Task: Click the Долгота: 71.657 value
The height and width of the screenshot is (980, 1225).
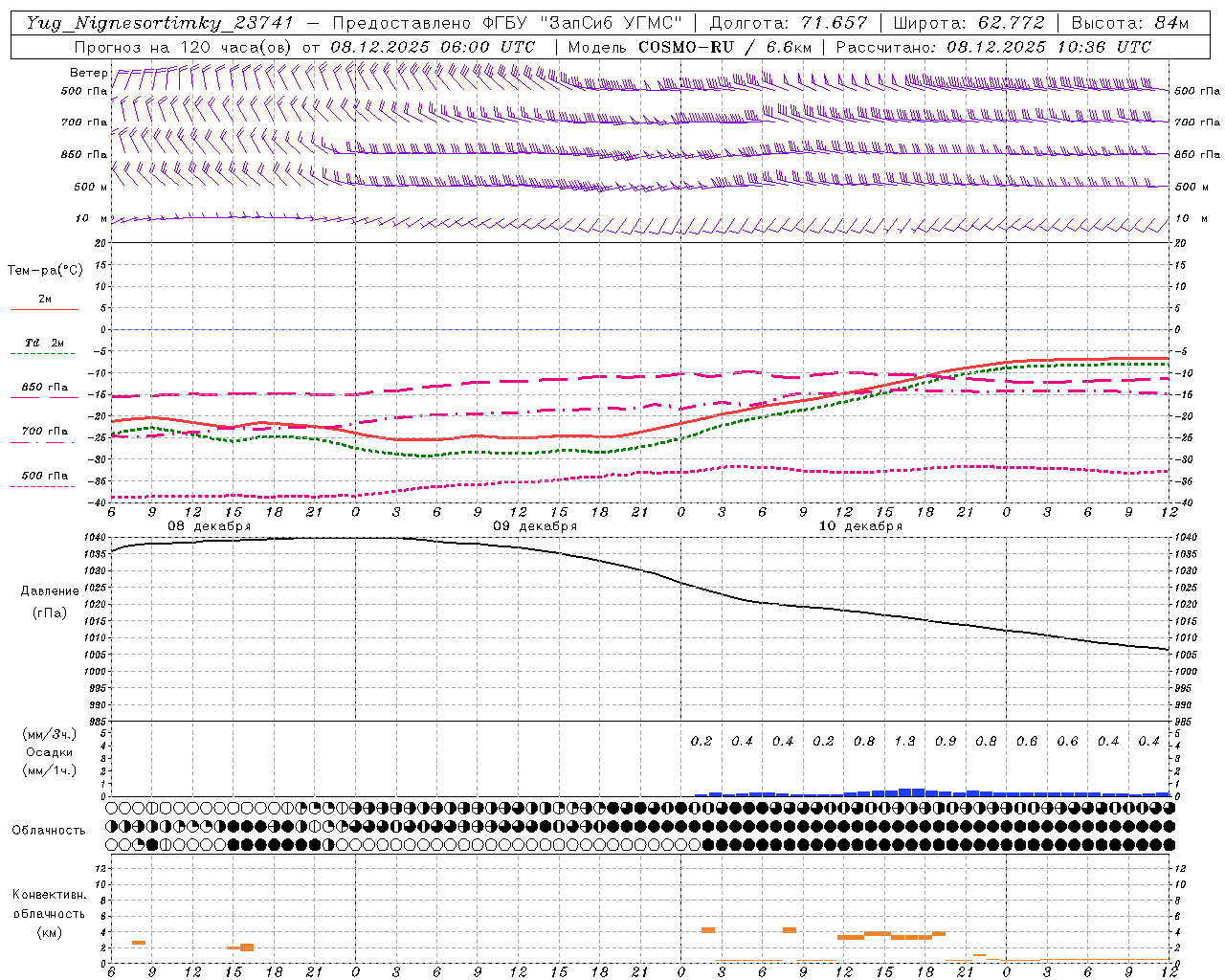Action: coord(789,23)
